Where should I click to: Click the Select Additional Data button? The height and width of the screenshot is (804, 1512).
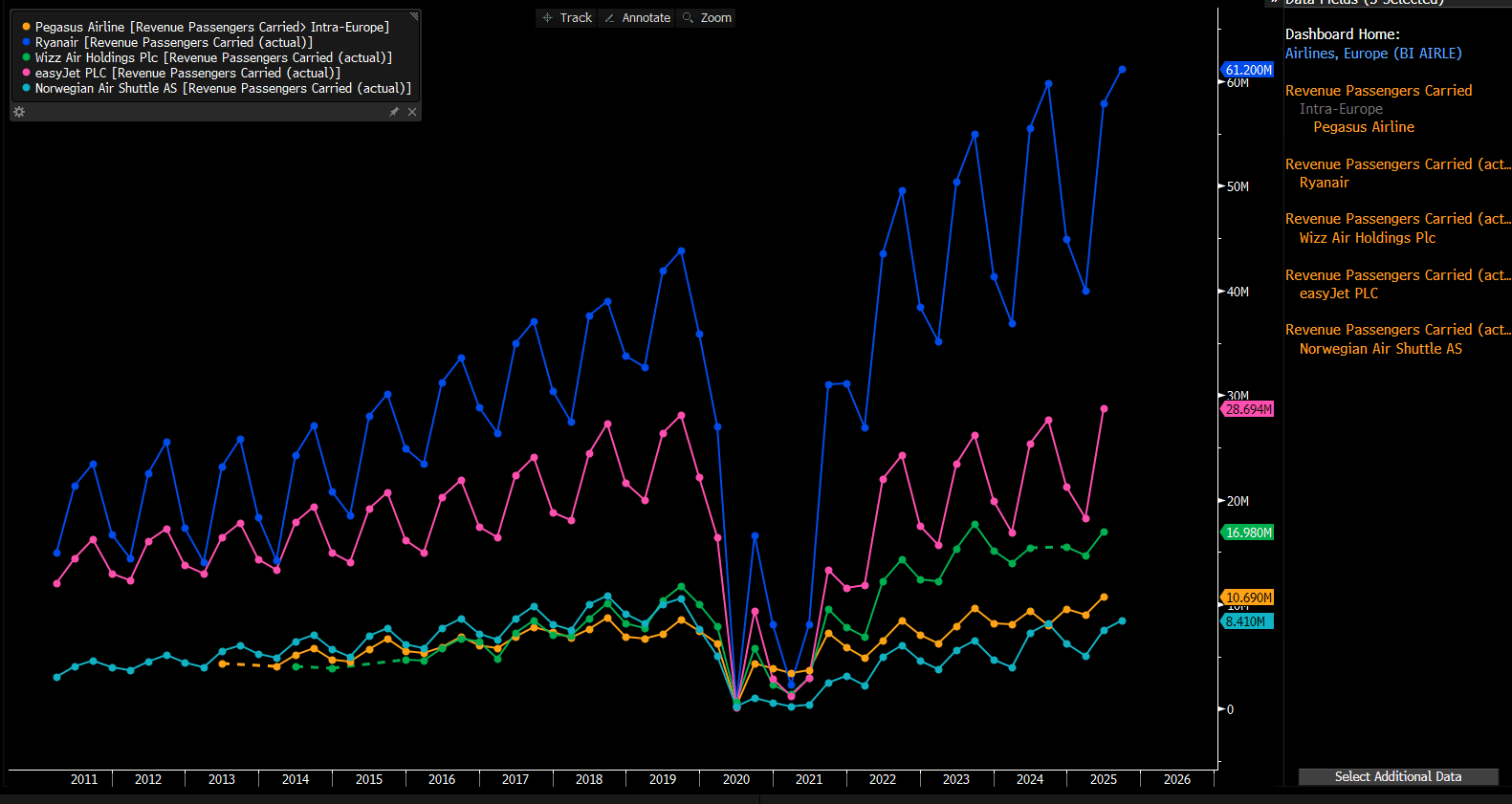point(1397,776)
